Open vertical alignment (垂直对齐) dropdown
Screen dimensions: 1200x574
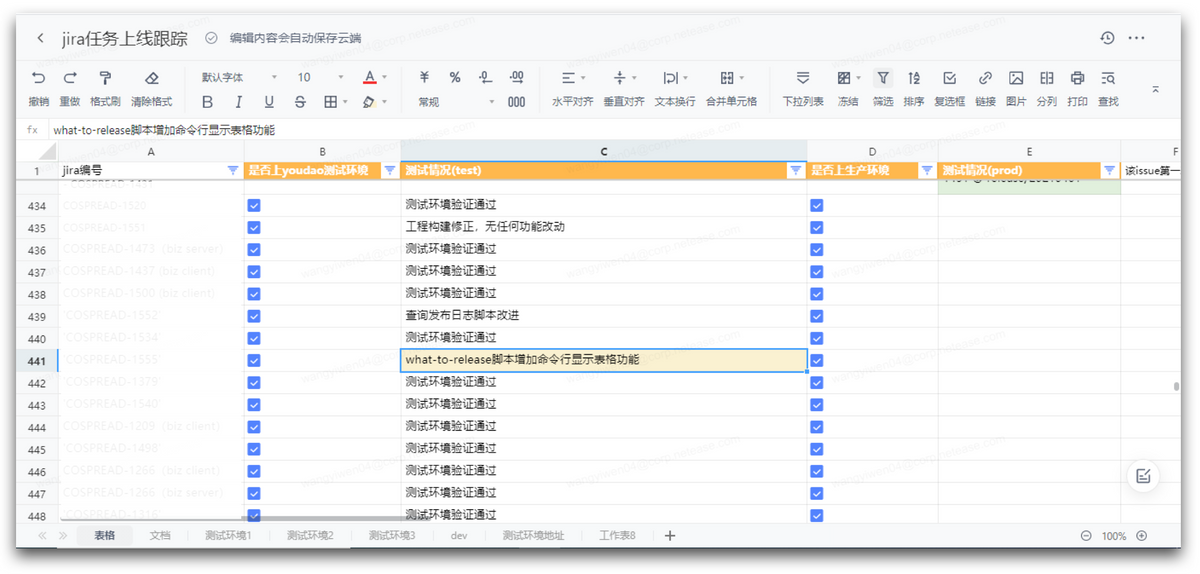click(624, 78)
